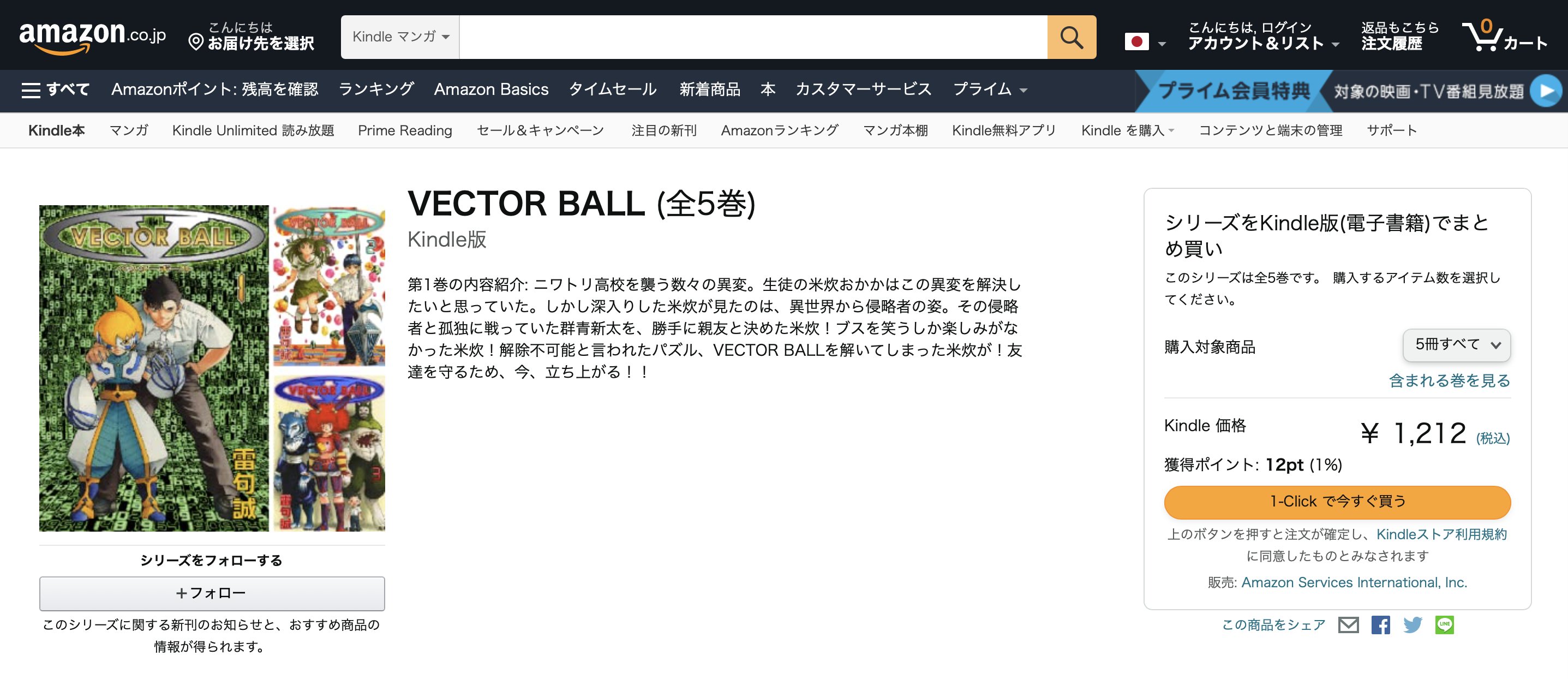
Task: Click the delivery location pin お届け先を選択
Action: point(252,37)
